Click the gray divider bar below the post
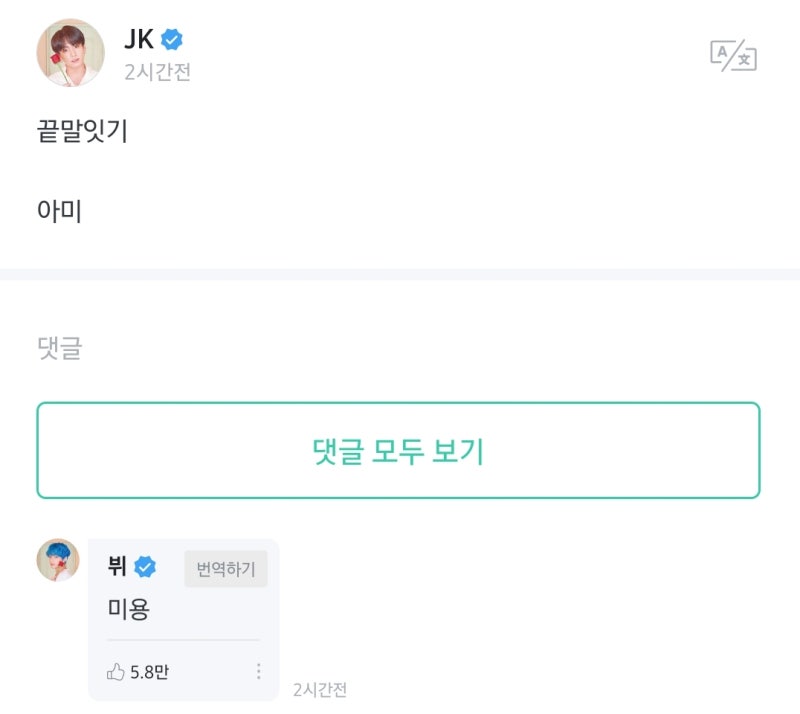 pos(400,274)
